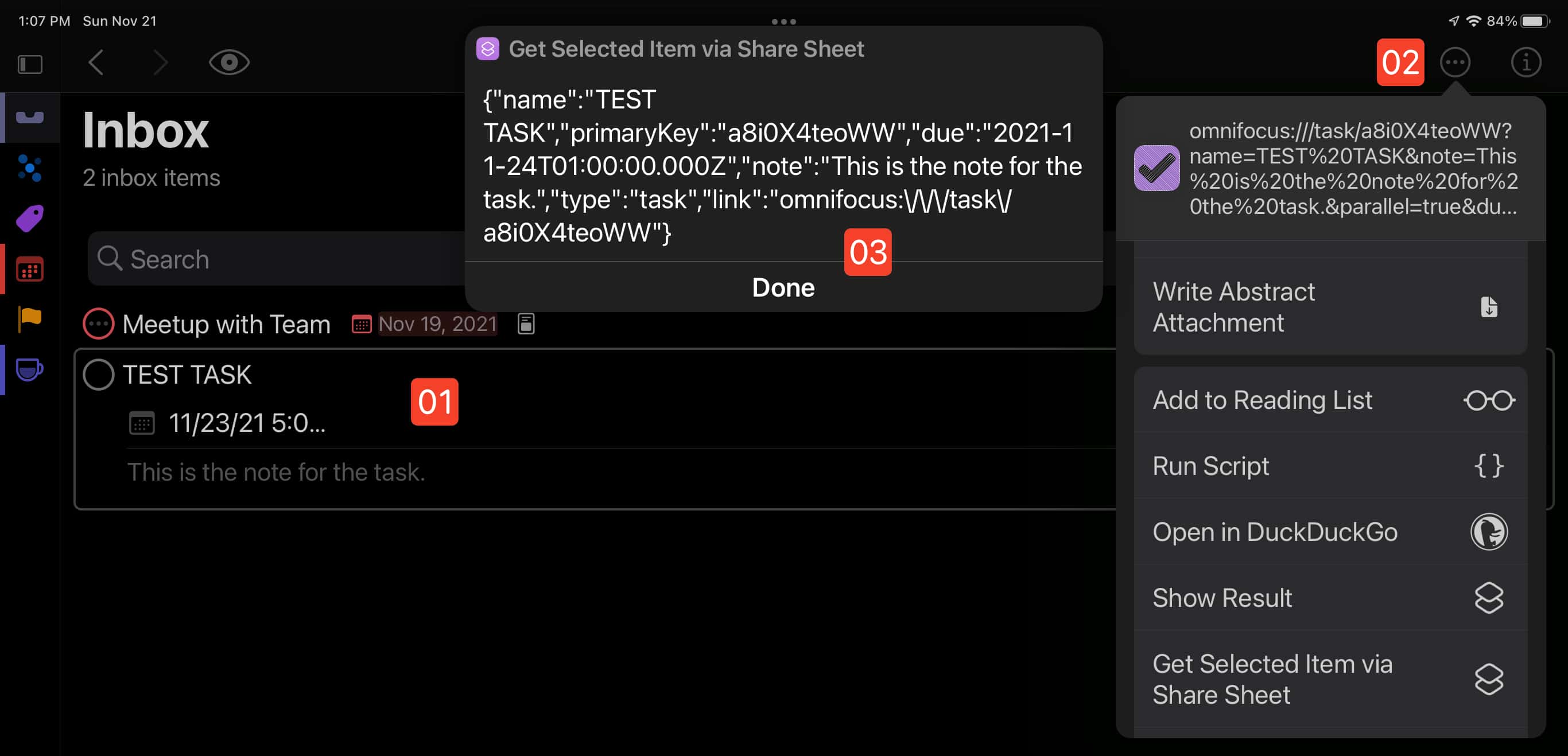Viewport: 1568px width, 756px height.
Task: Click the Run Script shortcut option
Action: tap(1330, 466)
